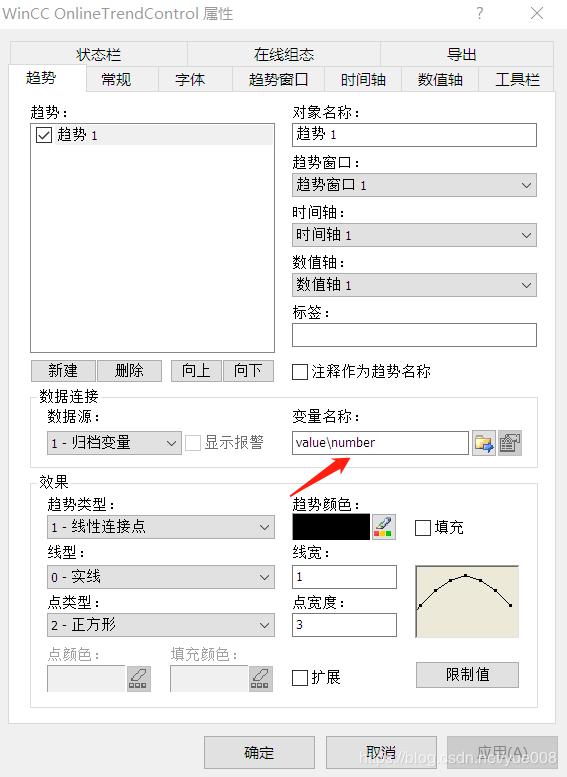Open the 限制值 settings button
Screen dimensions: 567x777
[x=467, y=675]
